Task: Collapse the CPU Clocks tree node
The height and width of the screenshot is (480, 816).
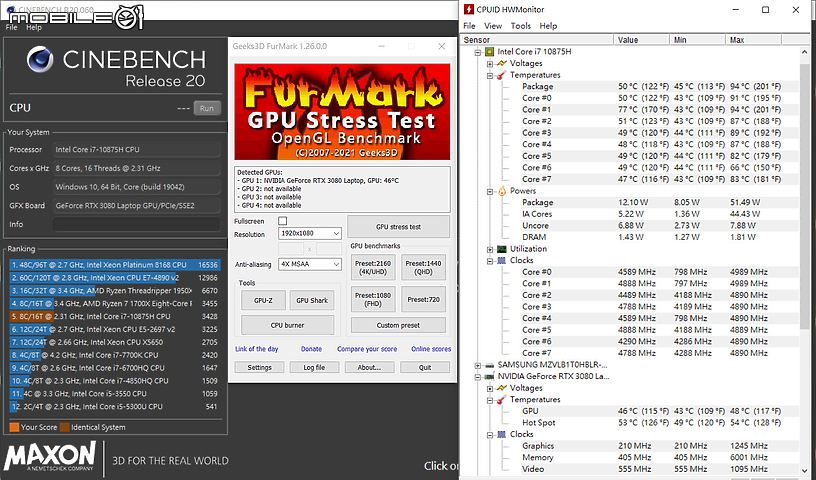Action: (490, 261)
